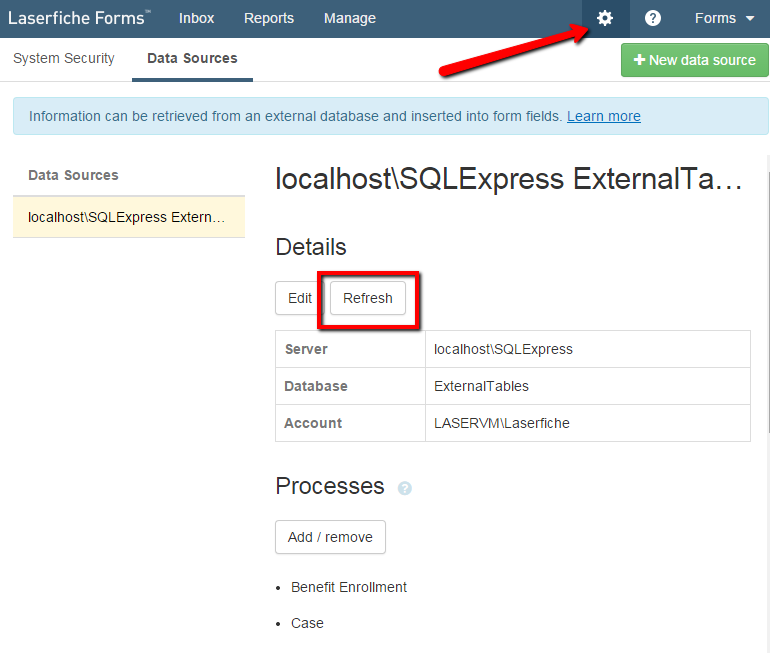The height and width of the screenshot is (653, 770).
Task: Click the Add / remove processes button
Action: point(330,537)
